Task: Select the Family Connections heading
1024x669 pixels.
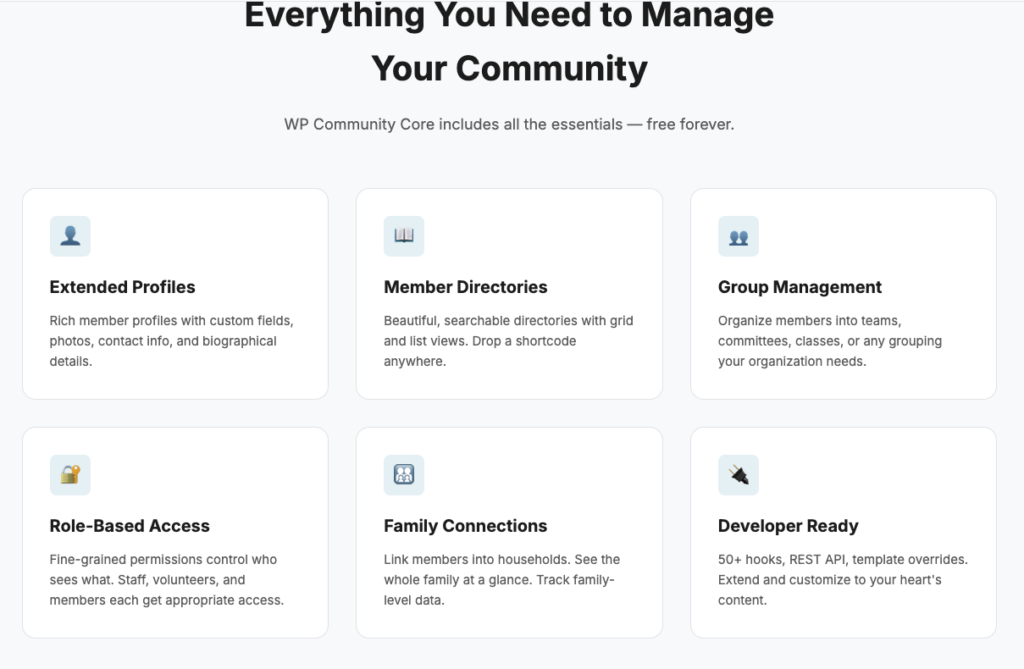Action: pyautogui.click(x=465, y=526)
